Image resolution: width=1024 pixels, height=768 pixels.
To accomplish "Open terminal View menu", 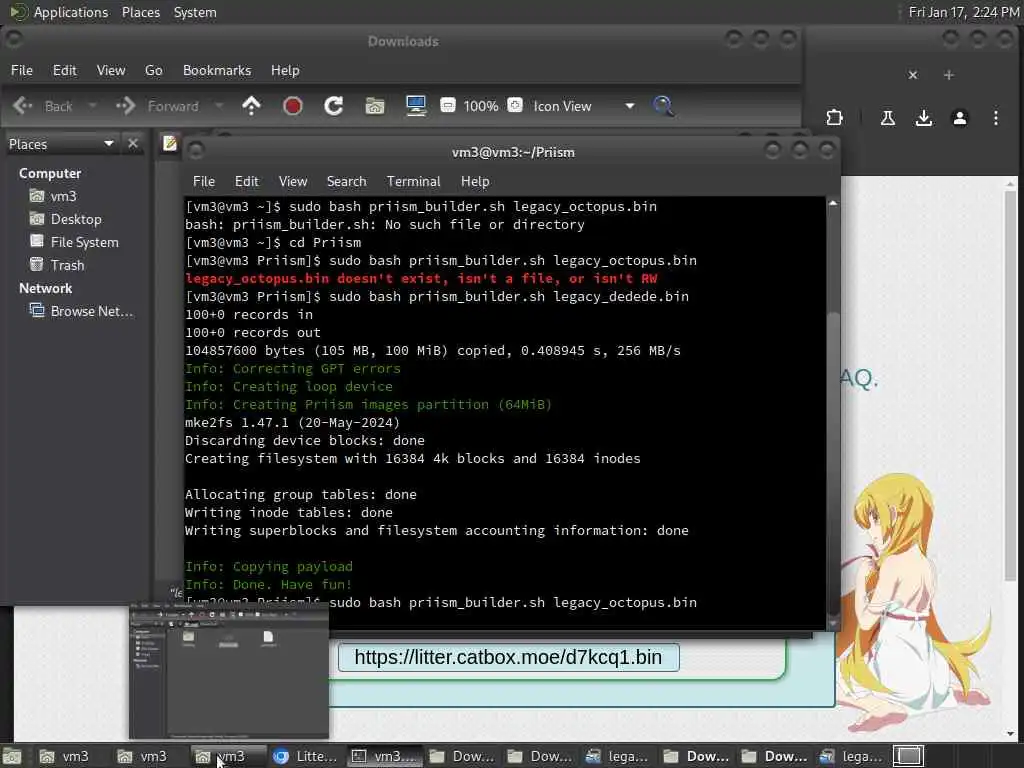I will [293, 182].
